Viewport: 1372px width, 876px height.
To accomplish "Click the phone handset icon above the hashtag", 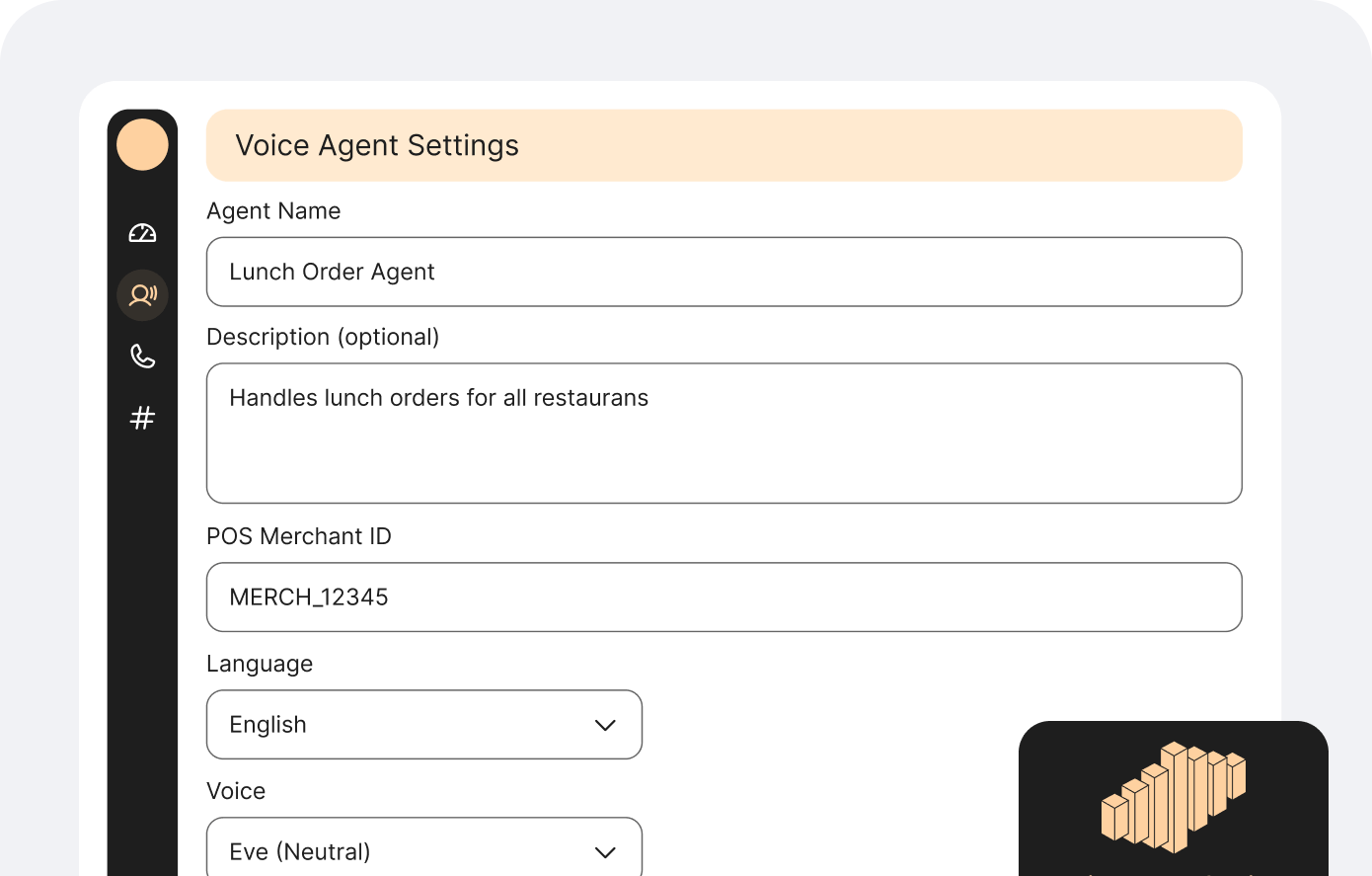I will click(142, 357).
